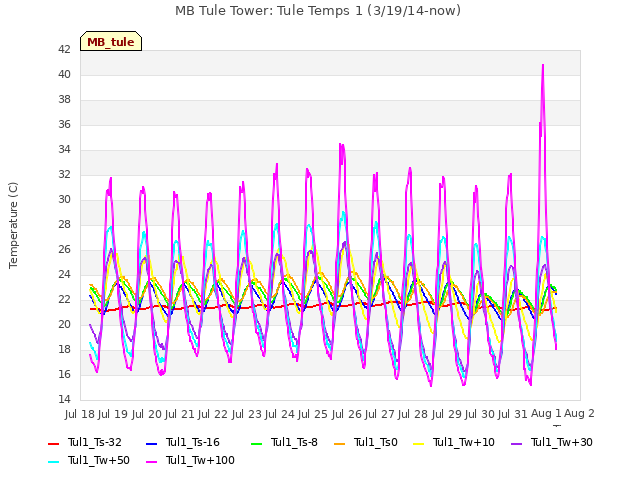Viewport: 640px width, 480px height.
Task: Select the Tul1_Ts-16 legend label
Action: (x=193, y=442)
